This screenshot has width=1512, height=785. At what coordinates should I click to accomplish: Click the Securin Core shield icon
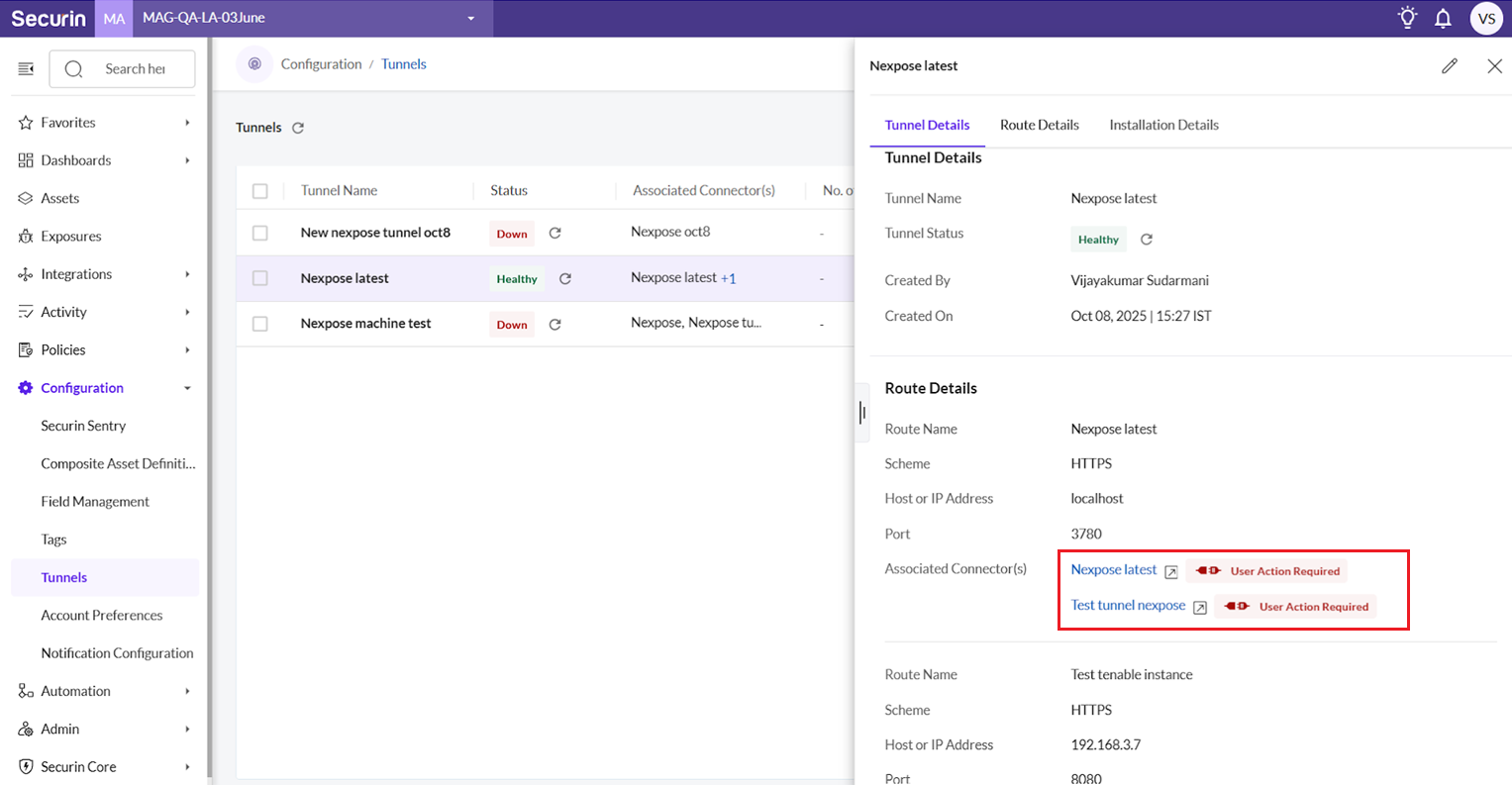tap(26, 767)
